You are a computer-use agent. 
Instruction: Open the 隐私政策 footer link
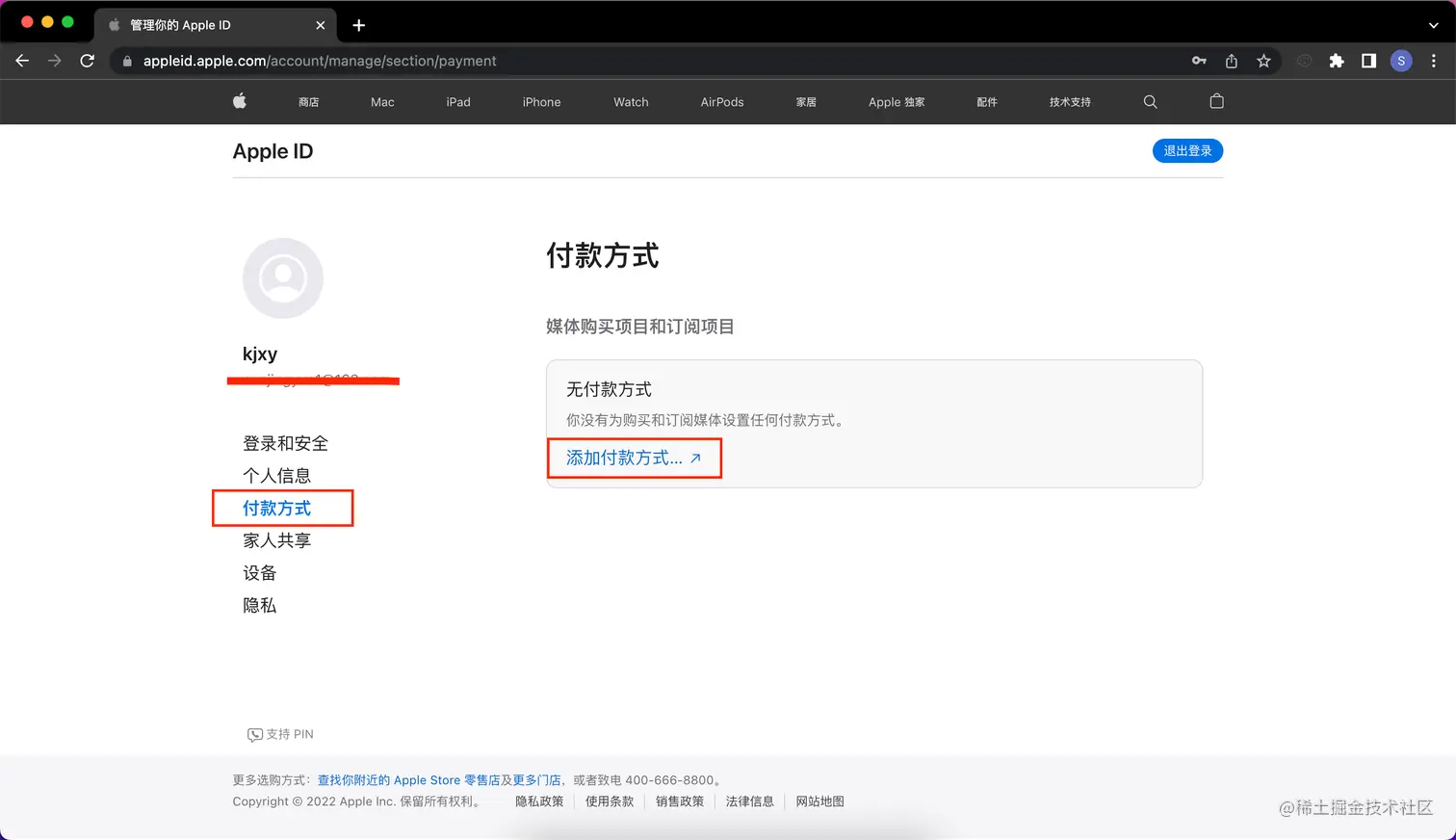click(x=539, y=801)
